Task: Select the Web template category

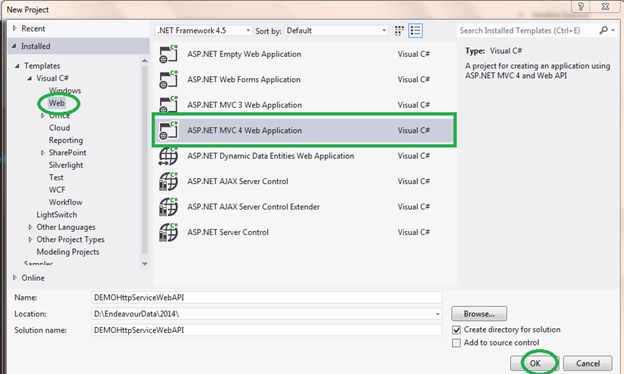Action: pyautogui.click(x=57, y=103)
